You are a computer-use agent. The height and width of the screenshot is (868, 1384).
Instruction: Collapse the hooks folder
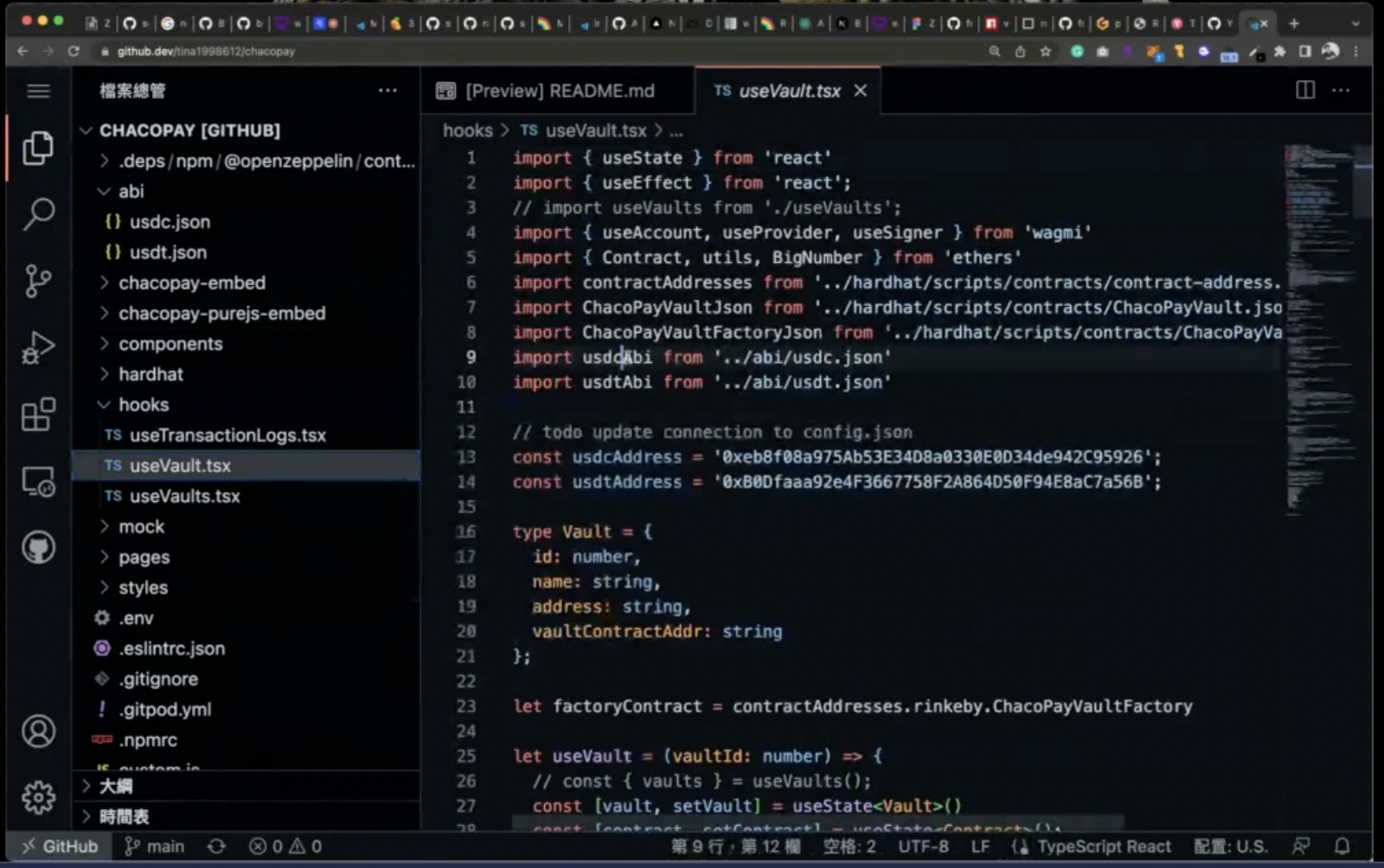[144, 405]
